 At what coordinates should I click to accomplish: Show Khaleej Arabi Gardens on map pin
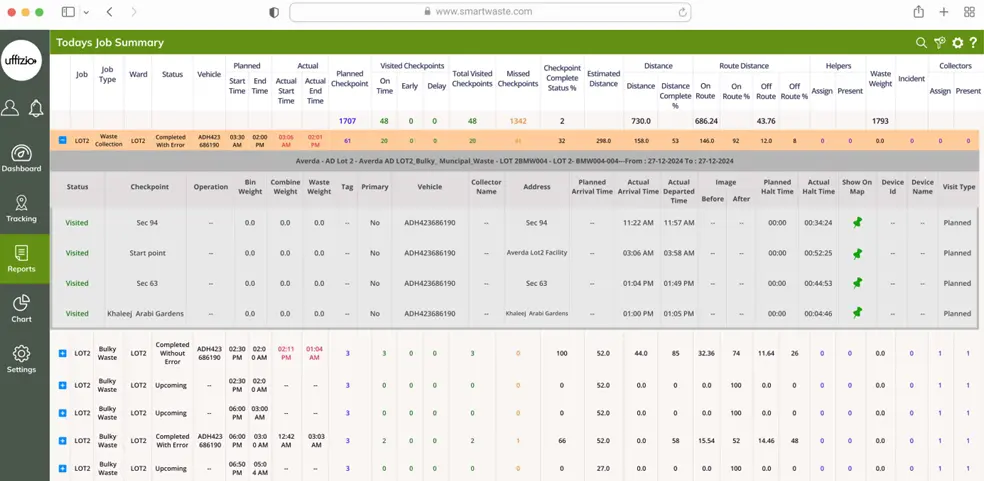(857, 313)
